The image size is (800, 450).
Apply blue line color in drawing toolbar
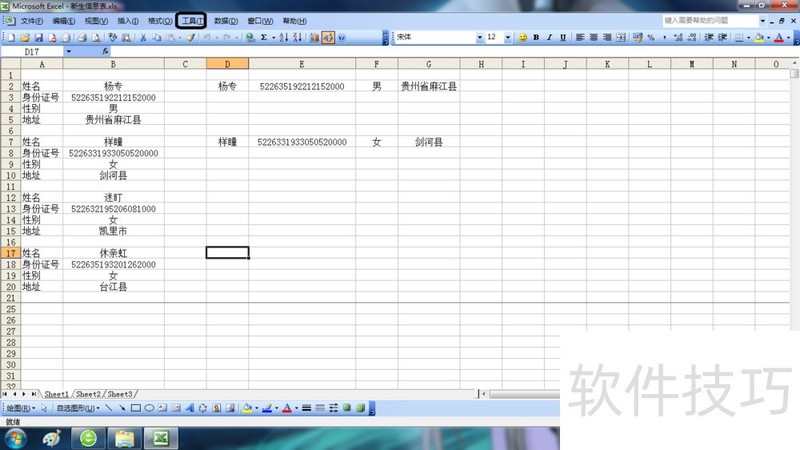point(266,408)
